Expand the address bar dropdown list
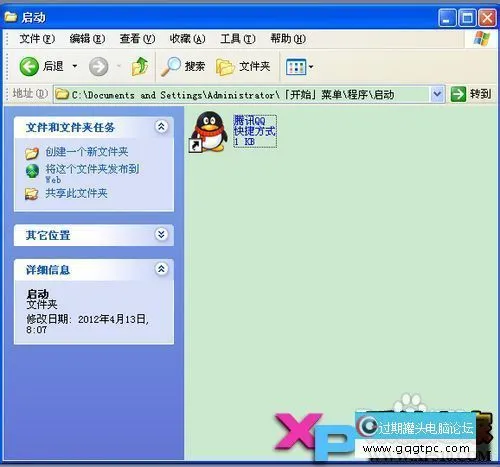This screenshot has height=467, width=500. (437, 95)
